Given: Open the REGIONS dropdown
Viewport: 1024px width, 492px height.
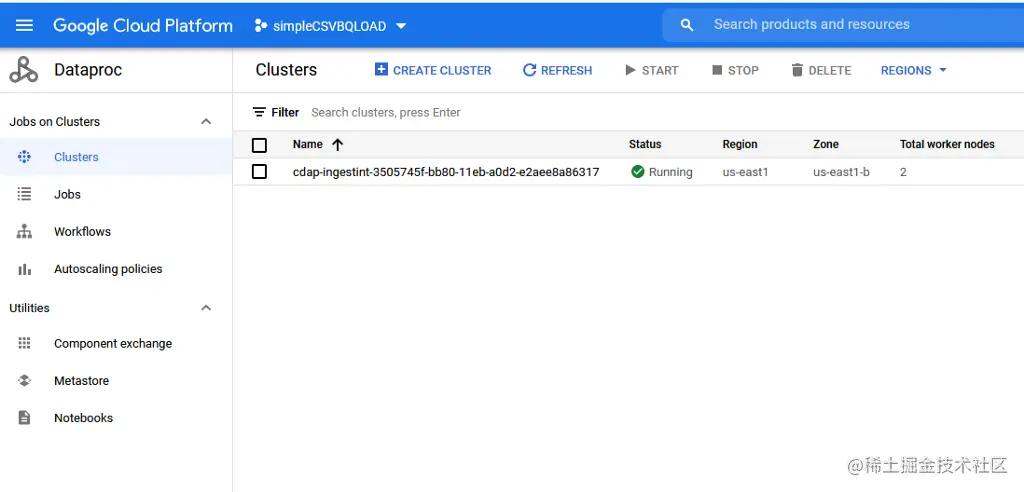Looking at the screenshot, I should pyautogui.click(x=914, y=71).
